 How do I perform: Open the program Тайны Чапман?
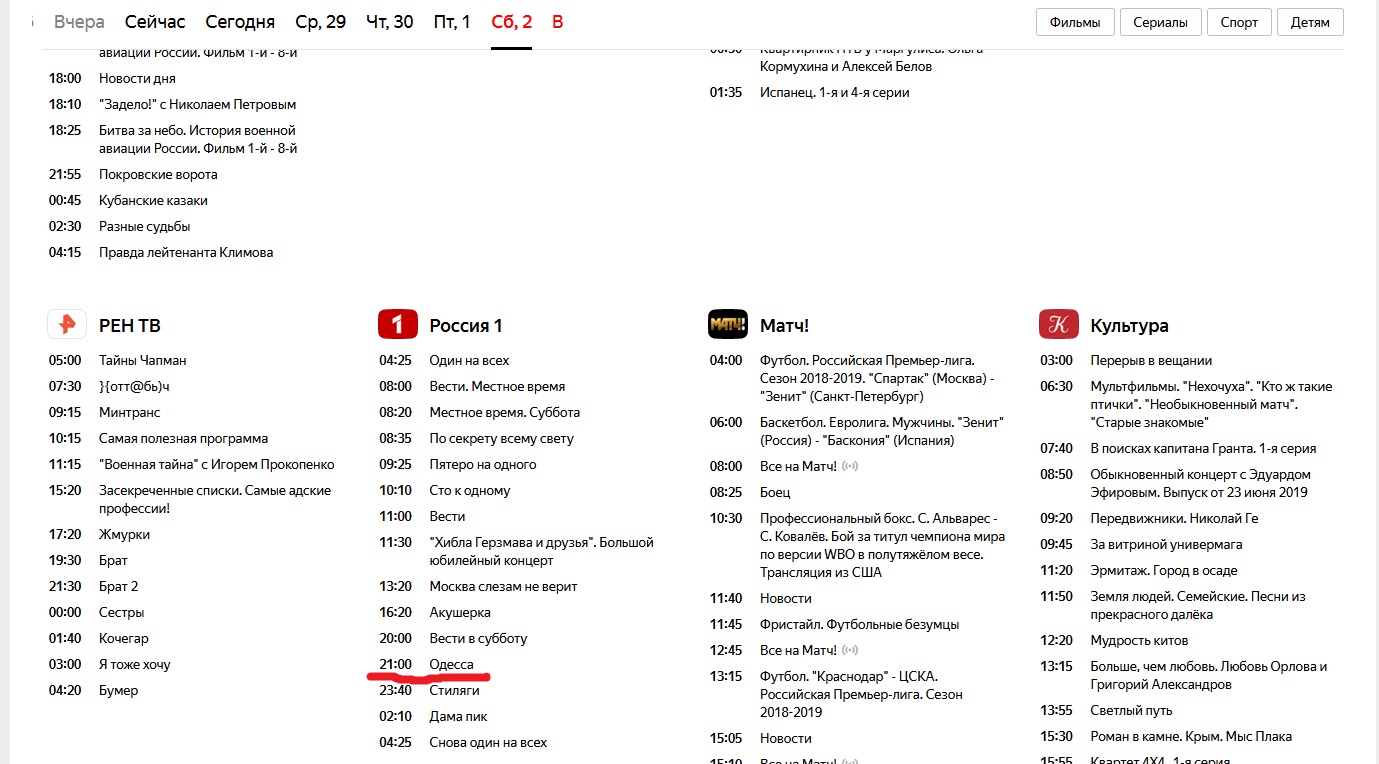(143, 360)
